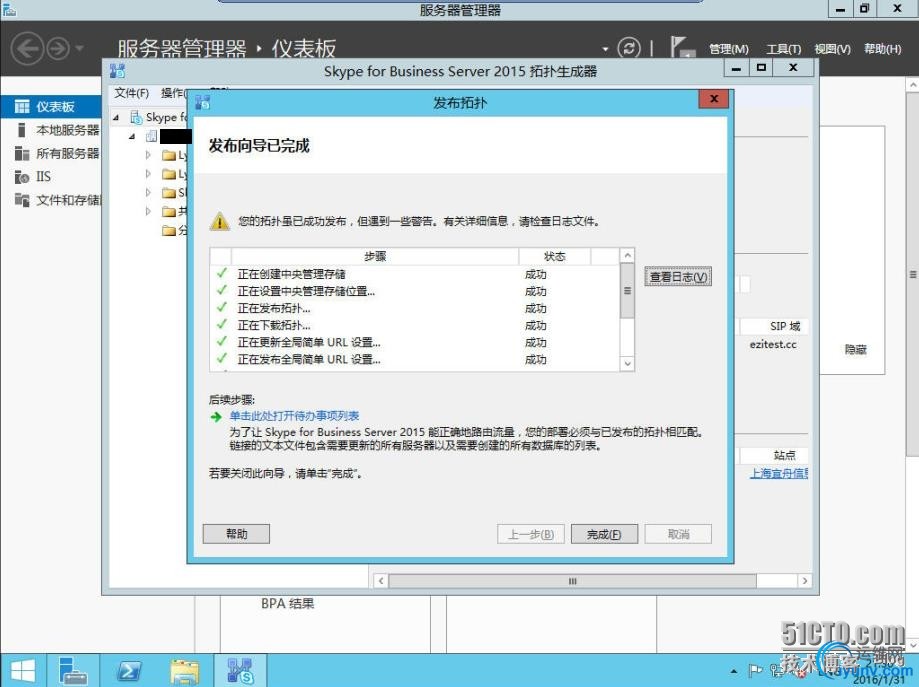Click the Topology Builder window title icon
Viewport: 919px width, 687px height.
click(x=117, y=72)
